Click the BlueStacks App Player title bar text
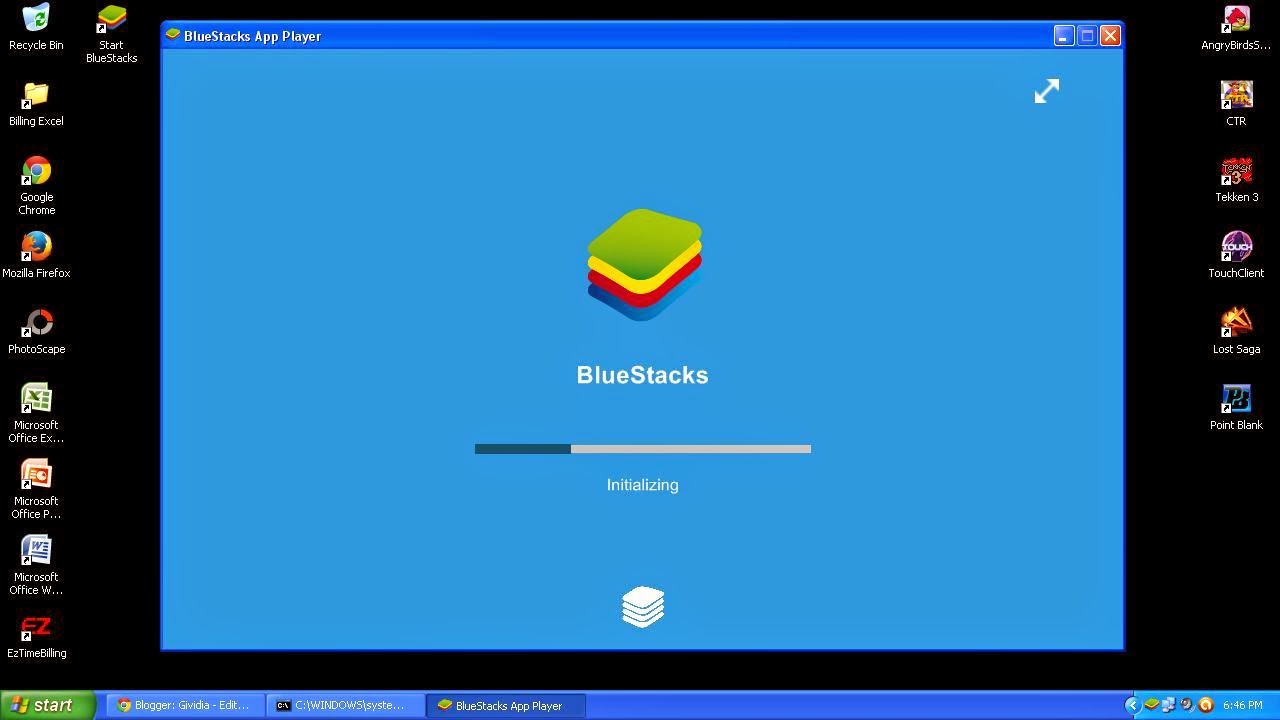Viewport: 1280px width, 720px height. coord(252,36)
